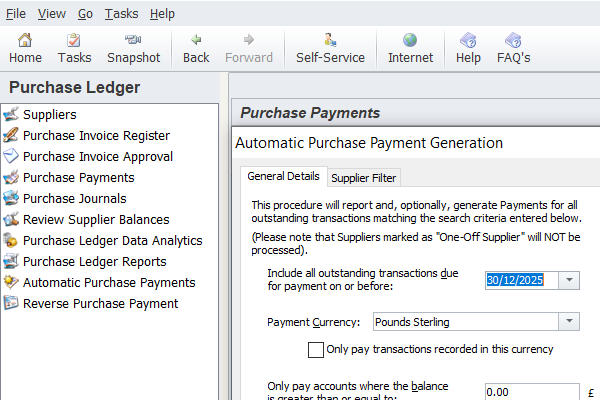
Task: Click the Purchase Payments panel heading
Action: coord(310,113)
